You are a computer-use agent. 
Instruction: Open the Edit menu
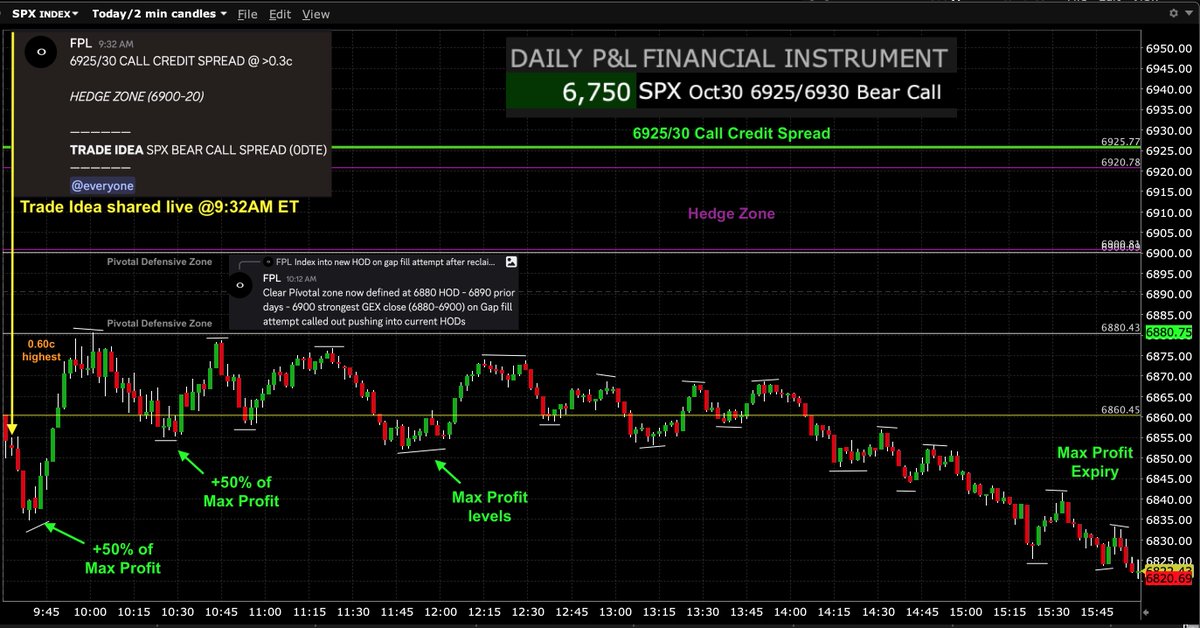tap(280, 14)
